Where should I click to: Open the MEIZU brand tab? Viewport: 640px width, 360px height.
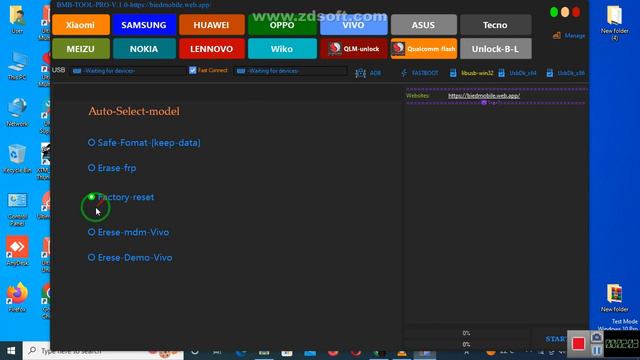click(81, 49)
